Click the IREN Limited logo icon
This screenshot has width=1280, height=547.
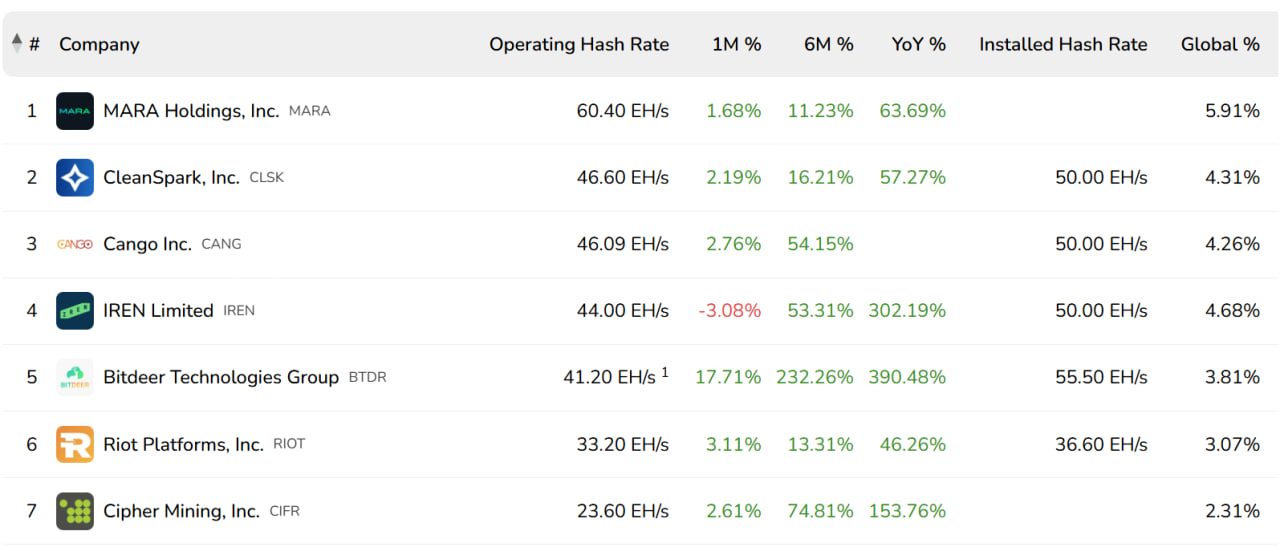tap(75, 311)
